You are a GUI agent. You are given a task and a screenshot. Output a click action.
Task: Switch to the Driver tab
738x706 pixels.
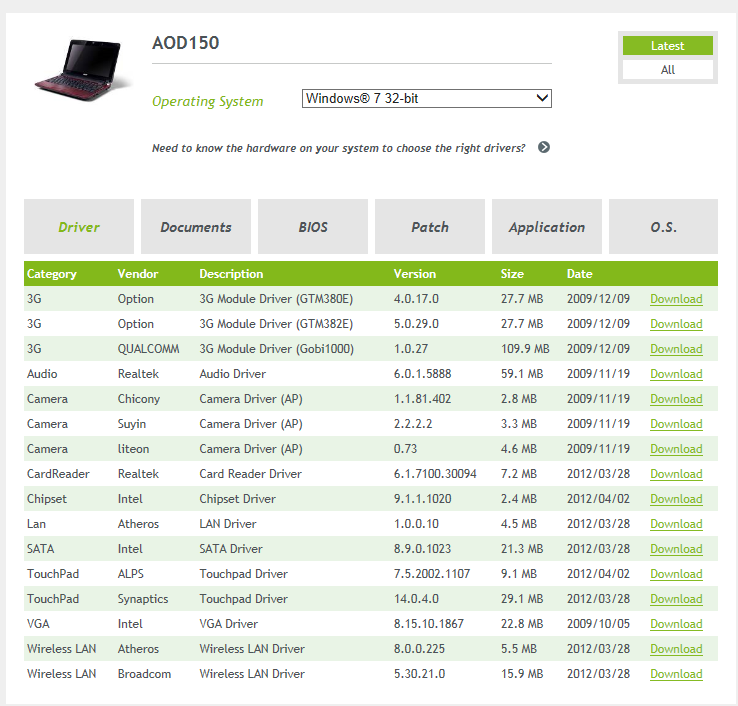[x=79, y=227]
